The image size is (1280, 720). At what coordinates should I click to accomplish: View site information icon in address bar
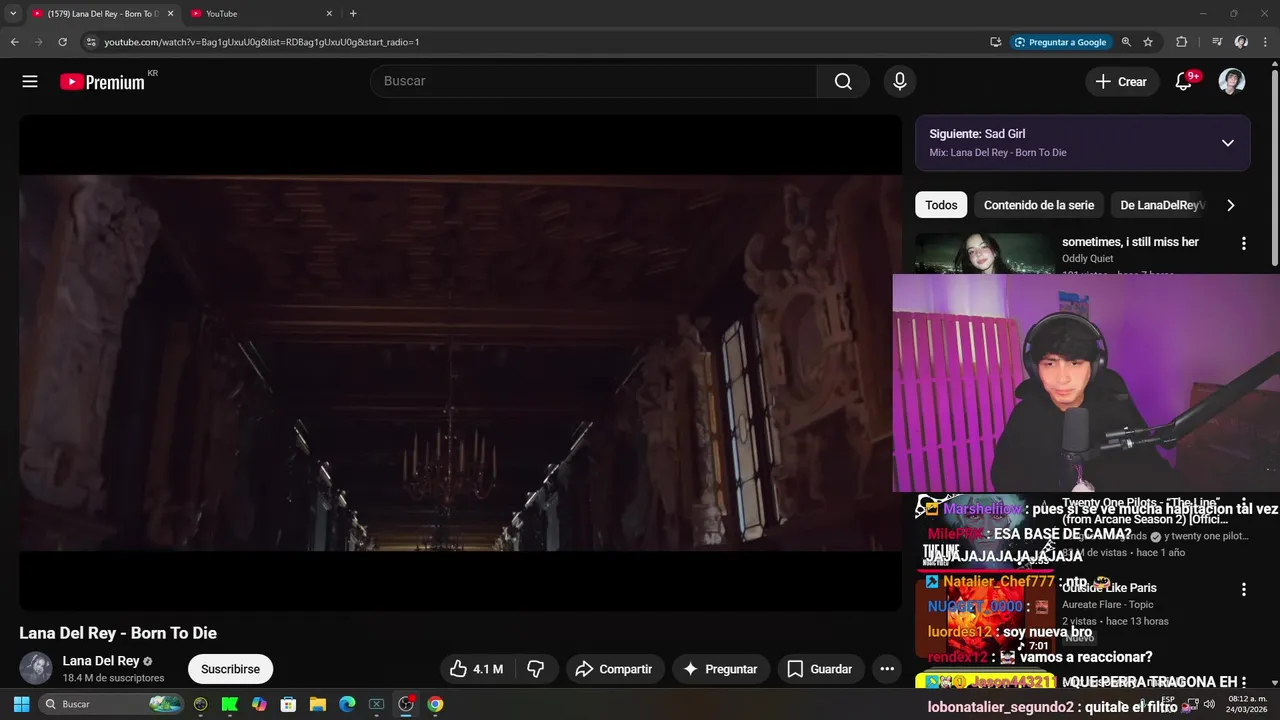(91, 42)
